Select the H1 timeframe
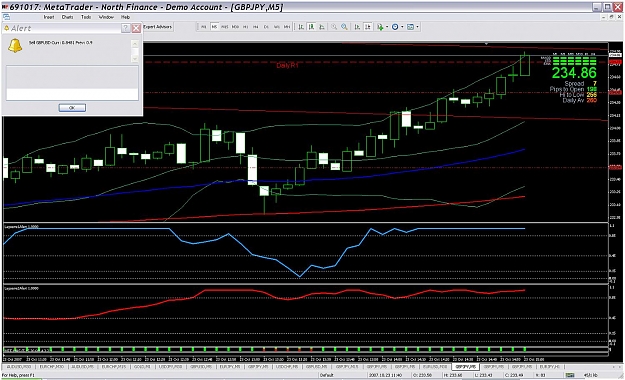Image resolution: width=625 pixels, height=380 pixels. [x=246, y=27]
